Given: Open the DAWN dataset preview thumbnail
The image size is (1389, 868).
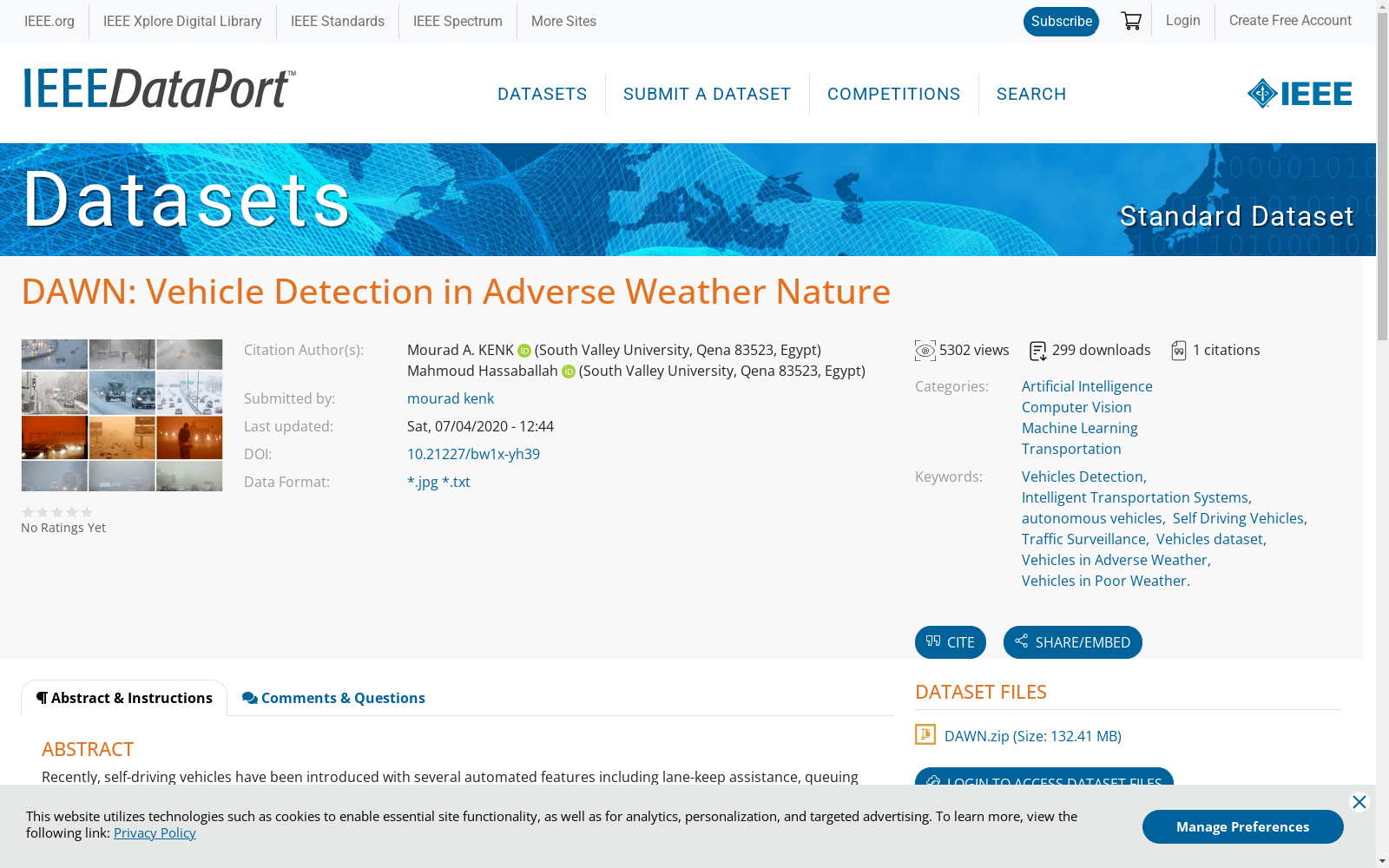Looking at the screenshot, I should click(x=122, y=416).
